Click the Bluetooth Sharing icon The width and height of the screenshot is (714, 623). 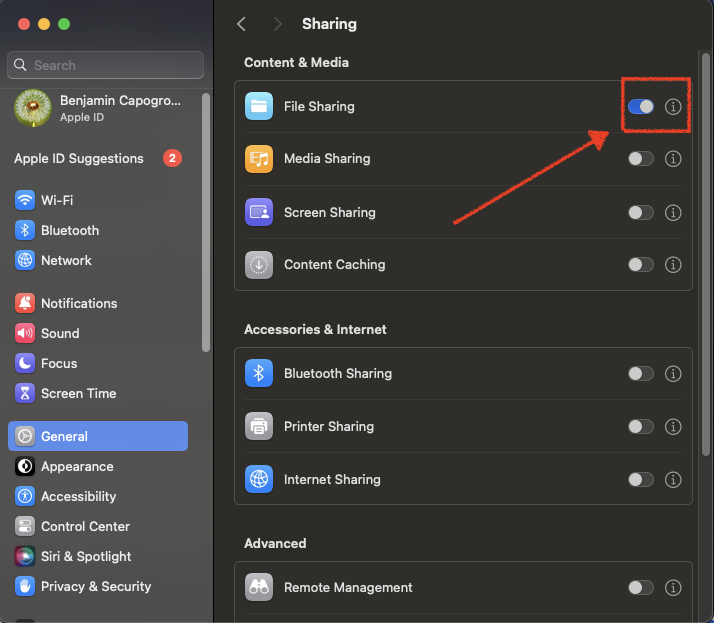(259, 373)
